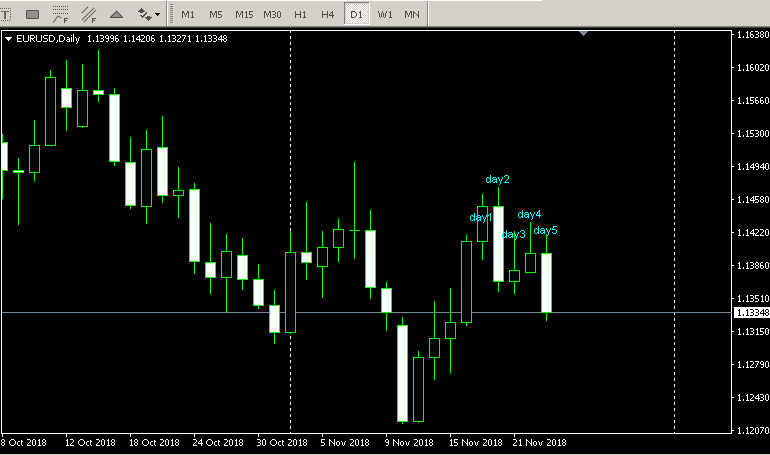Switch chart to M15 timeframe
Viewport: 770px width, 455px height.
click(x=244, y=15)
